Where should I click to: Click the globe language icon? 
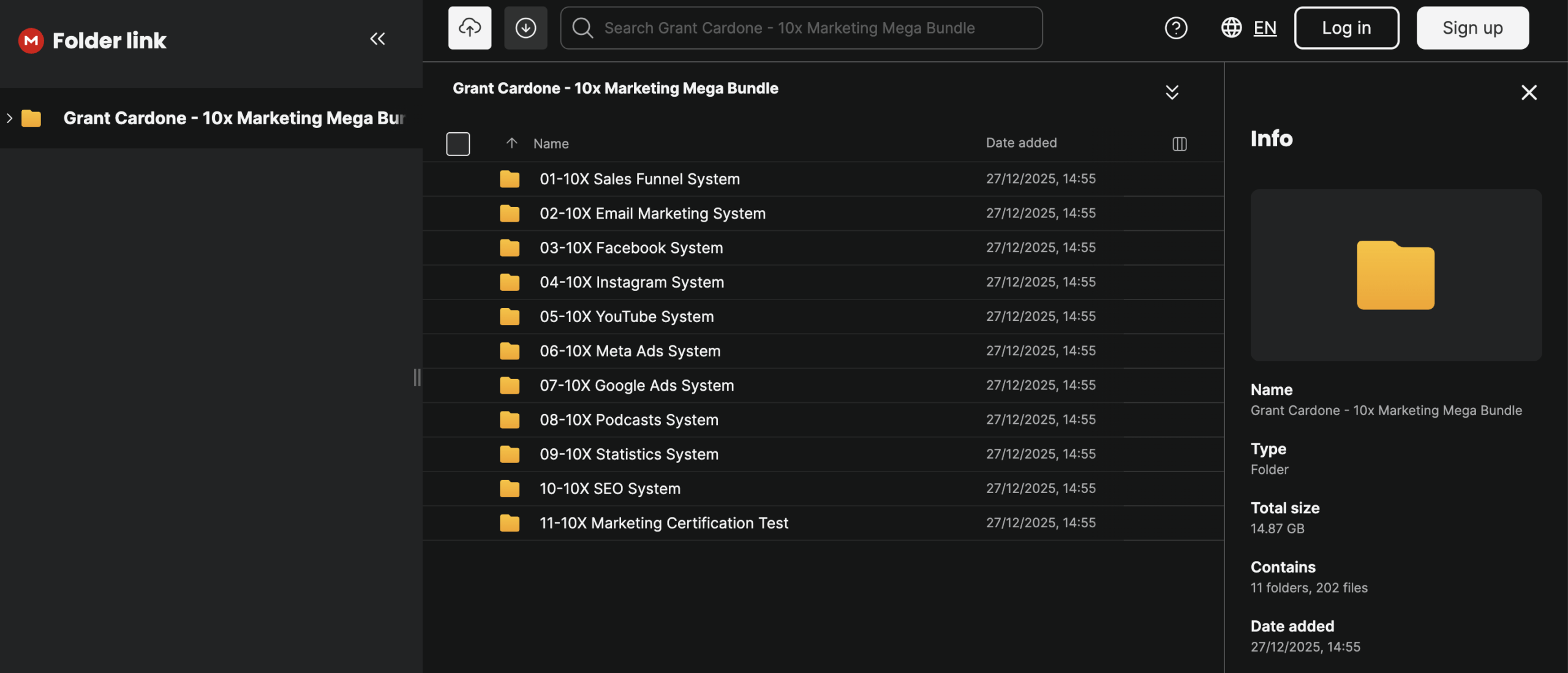[x=1231, y=28]
